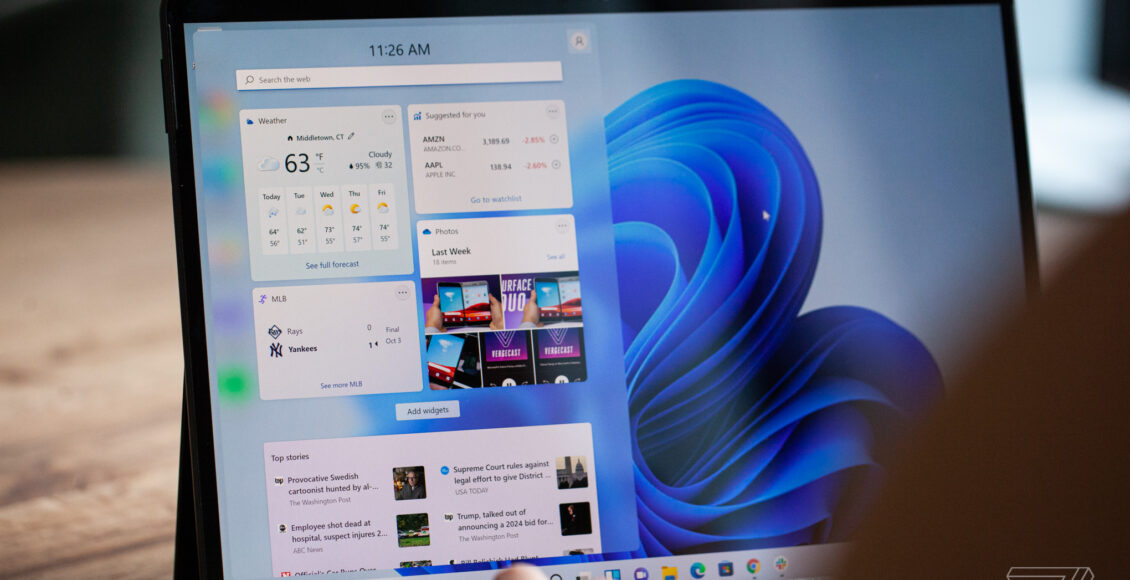
Task: Click the Weather widget cloud logo
Action: coord(250,121)
